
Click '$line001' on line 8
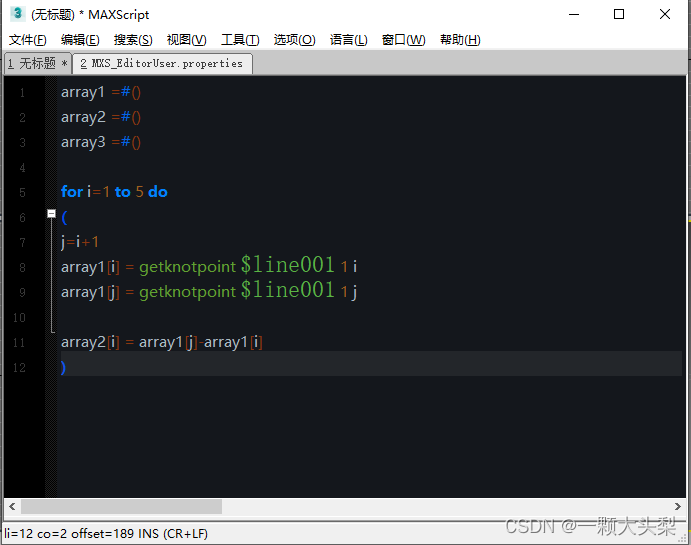tap(287, 265)
